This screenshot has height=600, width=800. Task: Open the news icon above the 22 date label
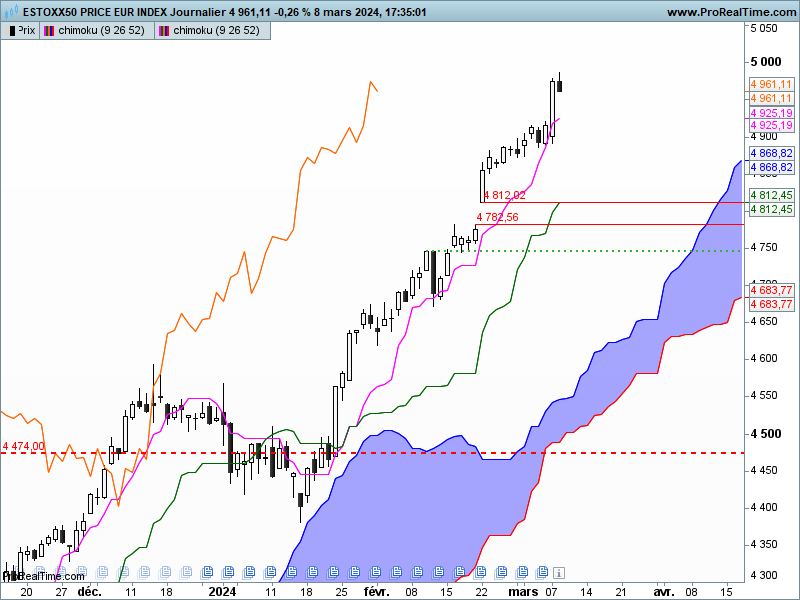(481, 571)
